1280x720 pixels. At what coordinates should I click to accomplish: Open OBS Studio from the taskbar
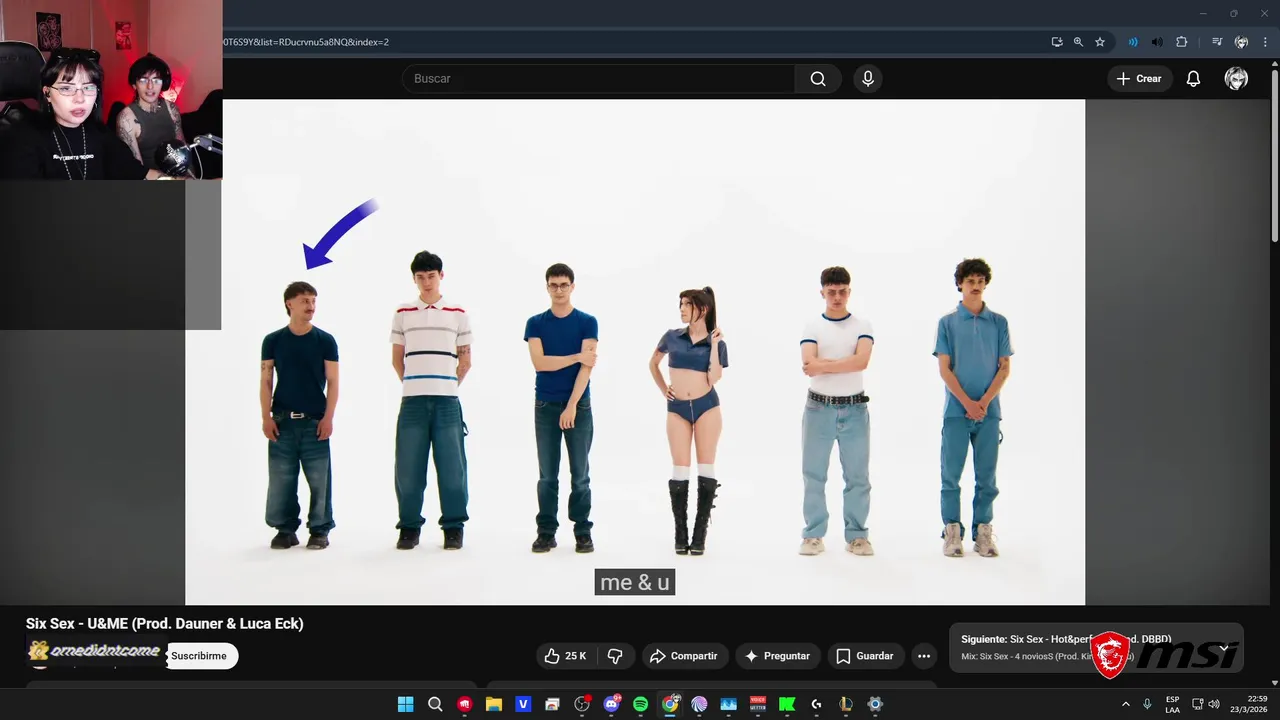pos(582,704)
